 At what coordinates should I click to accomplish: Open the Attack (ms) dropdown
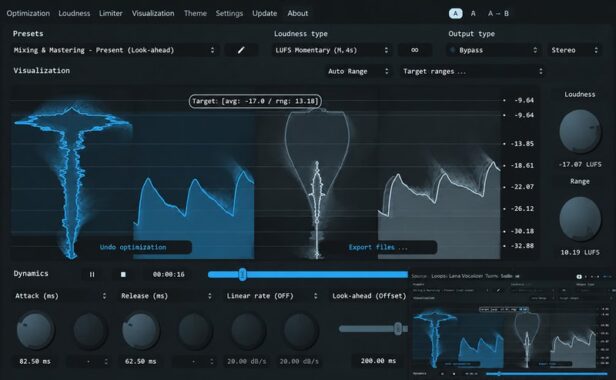pyautogui.click(x=60, y=296)
